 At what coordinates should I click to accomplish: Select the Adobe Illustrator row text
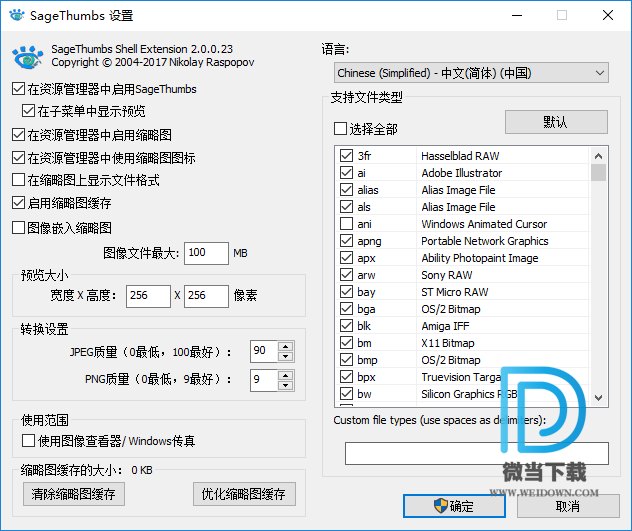(x=462, y=173)
